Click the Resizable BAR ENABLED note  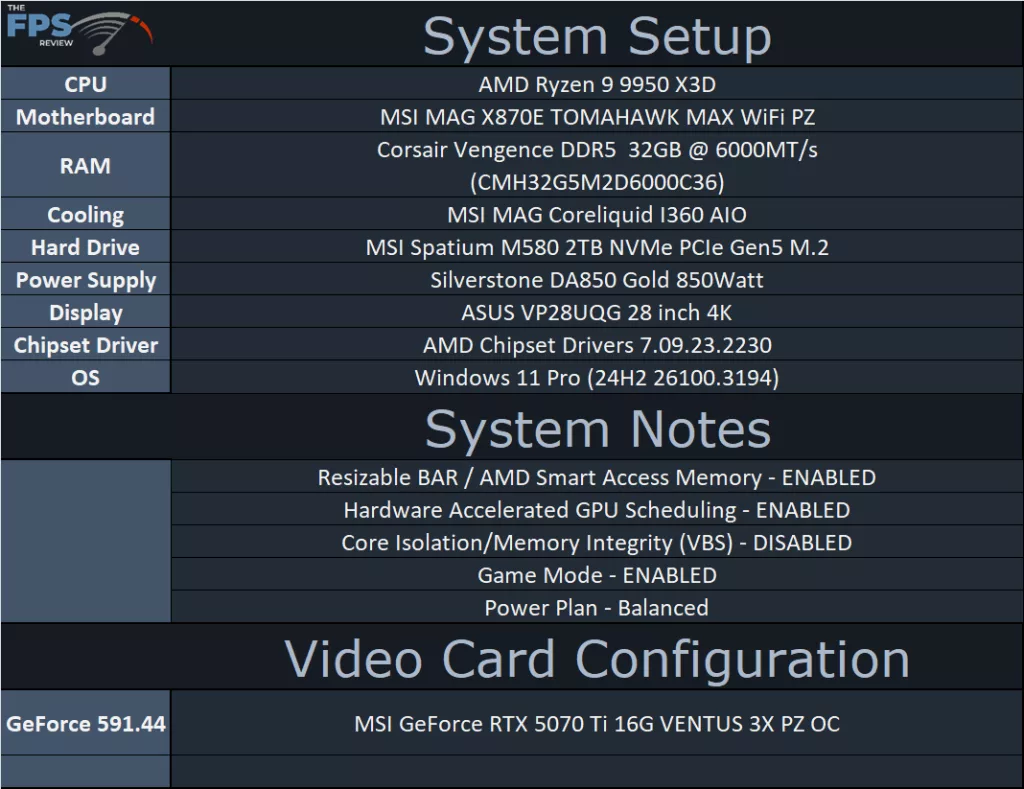(x=597, y=478)
